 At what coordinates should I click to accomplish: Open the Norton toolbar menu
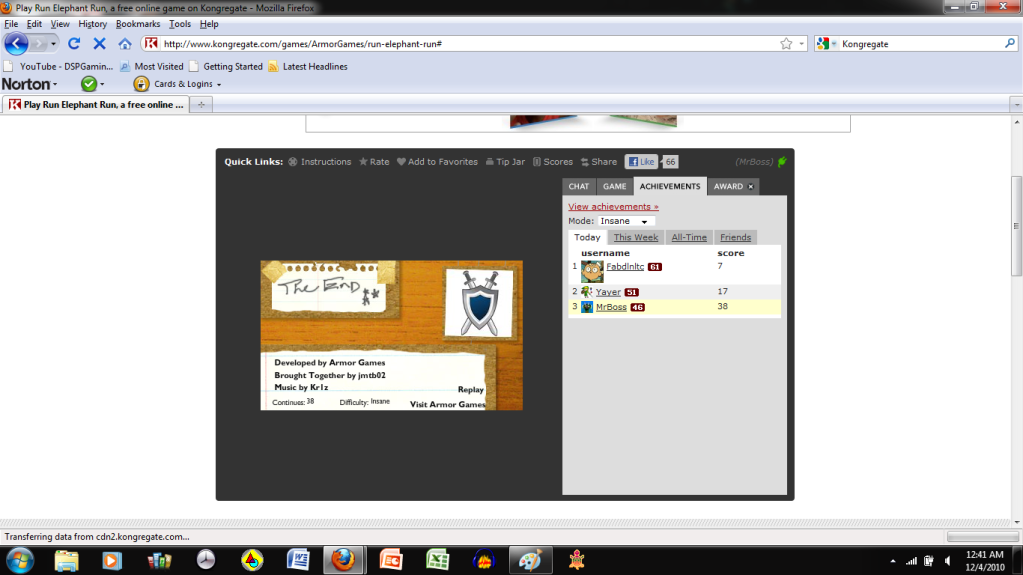pos(29,84)
